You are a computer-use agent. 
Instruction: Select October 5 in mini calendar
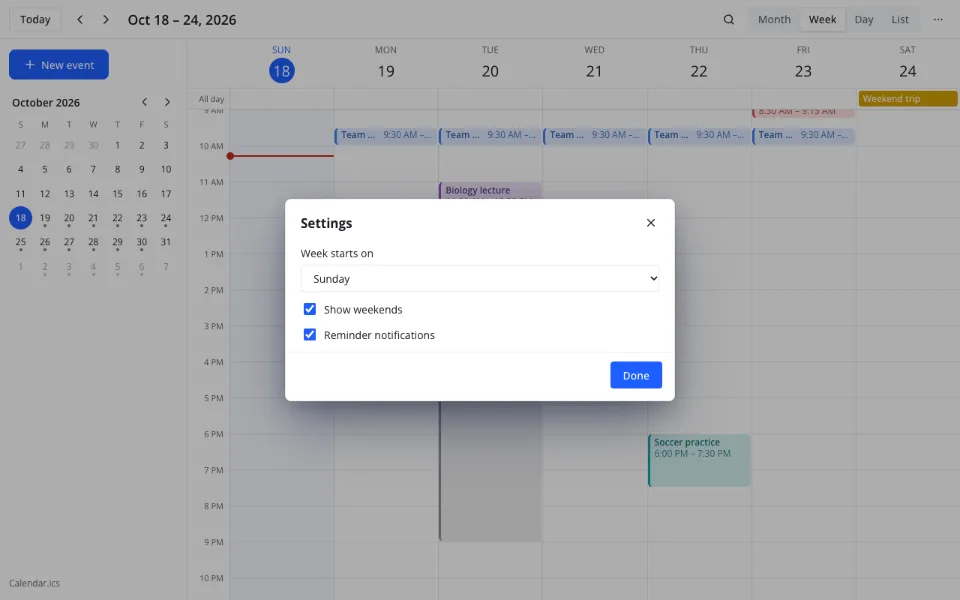click(x=45, y=170)
